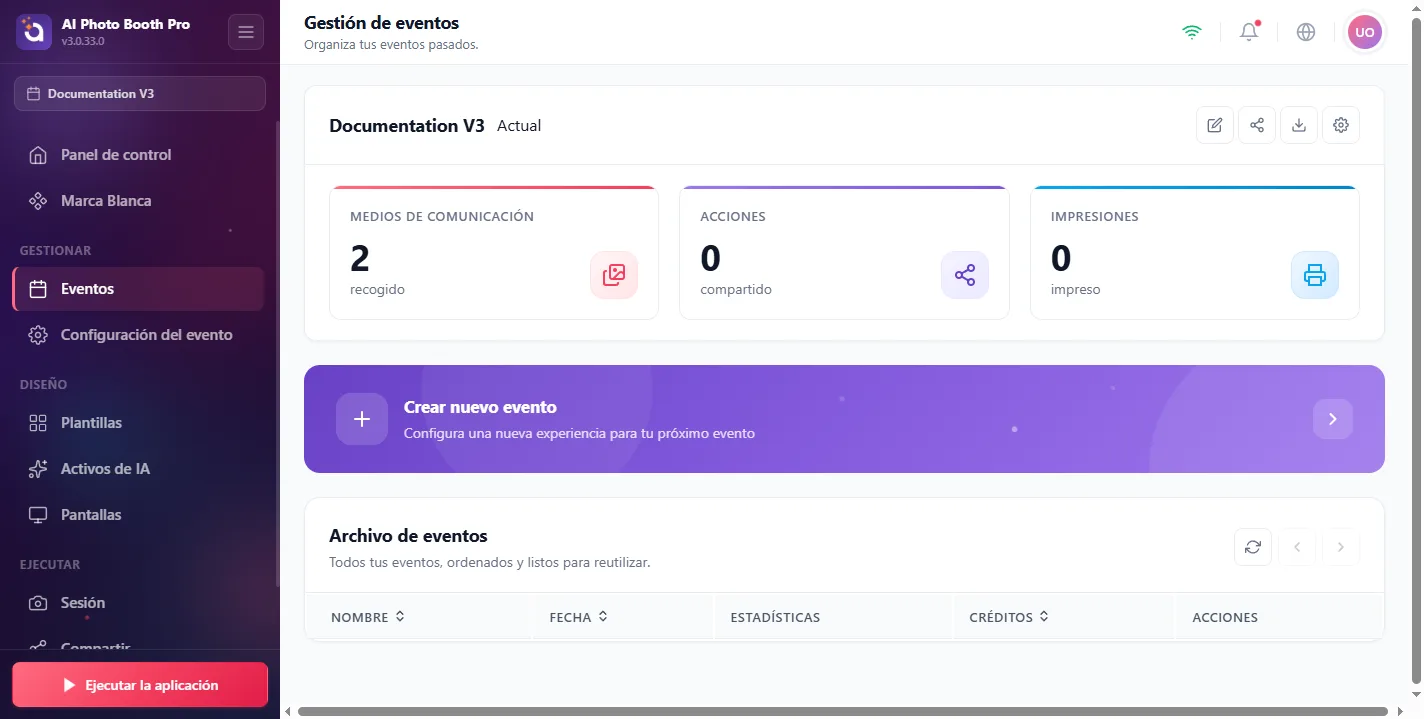1424x719 pixels.
Task: Check the Wi-Fi connection status icon
Action: [x=1191, y=32]
